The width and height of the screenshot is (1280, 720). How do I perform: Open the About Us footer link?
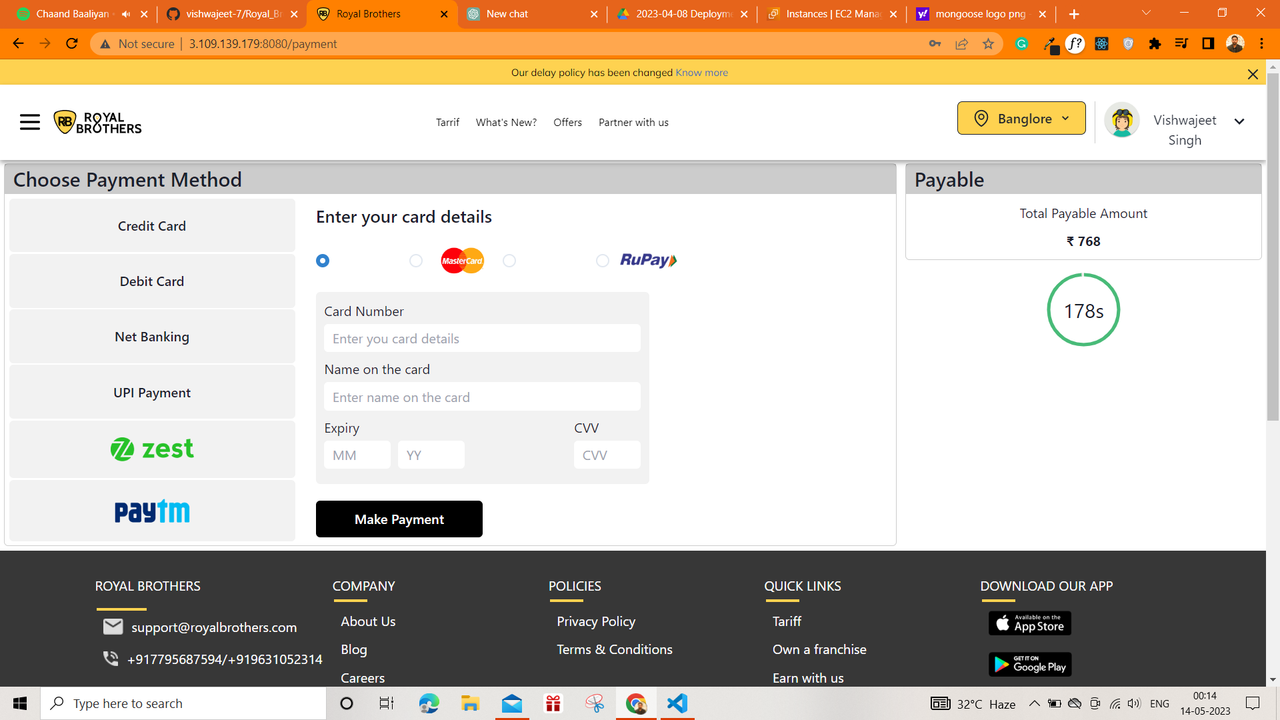tap(368, 621)
